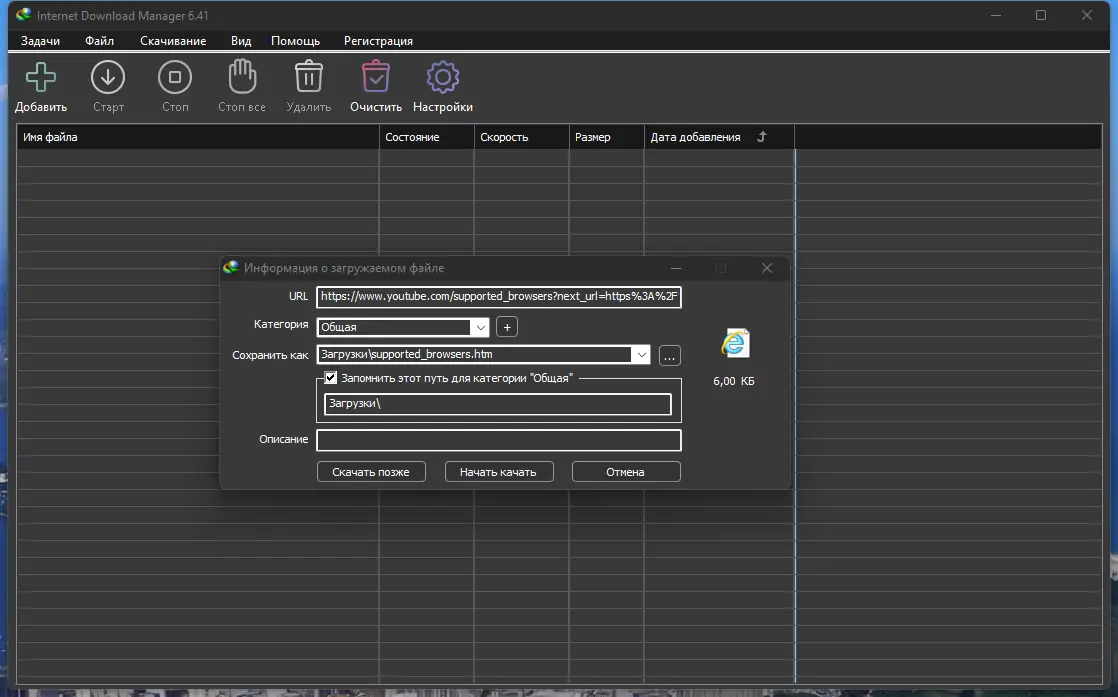Click the IDM logo in the main title bar
Image resolution: width=1118 pixels, height=697 pixels.
tap(24, 15)
